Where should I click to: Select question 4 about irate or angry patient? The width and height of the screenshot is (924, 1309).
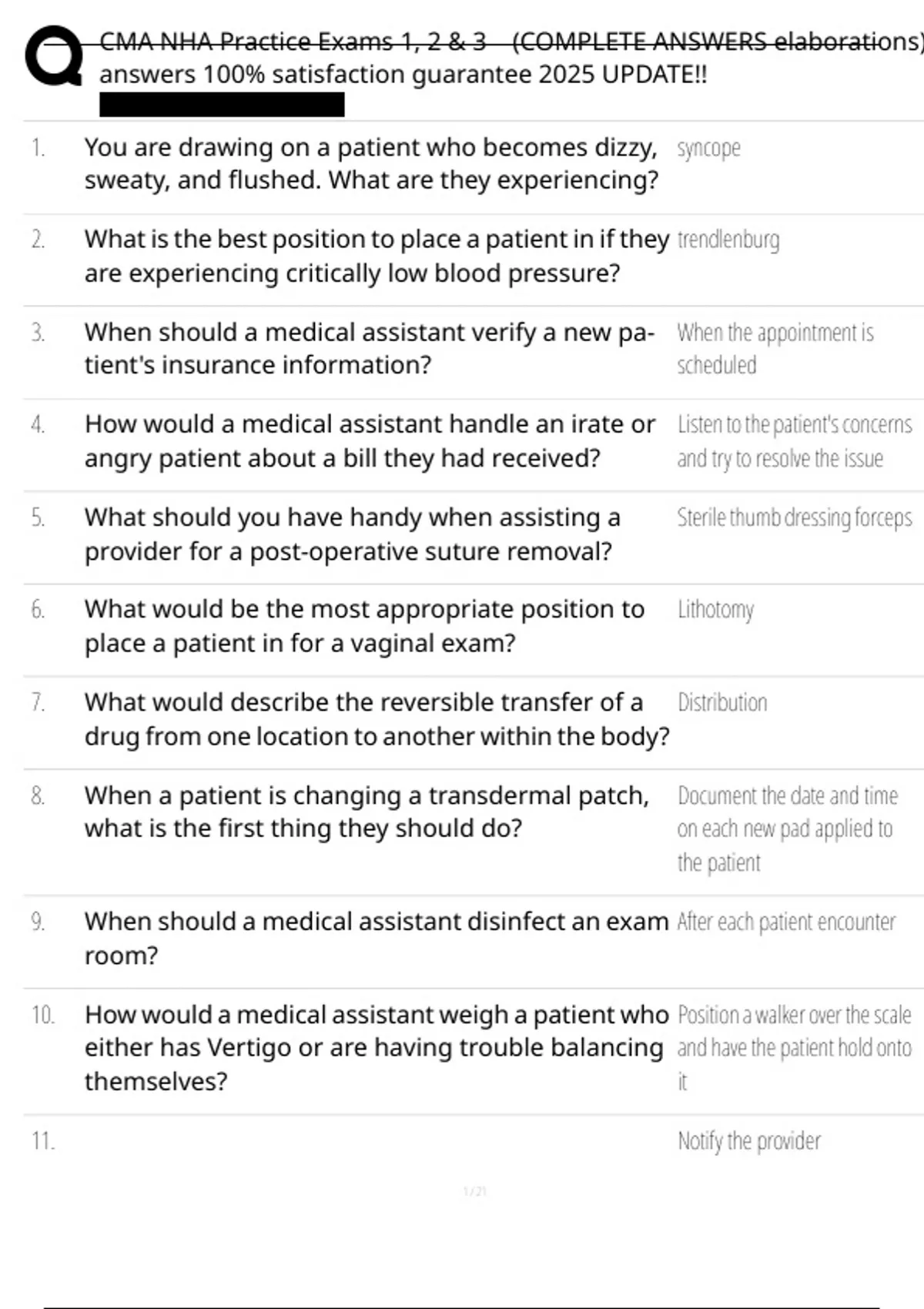[x=370, y=440]
